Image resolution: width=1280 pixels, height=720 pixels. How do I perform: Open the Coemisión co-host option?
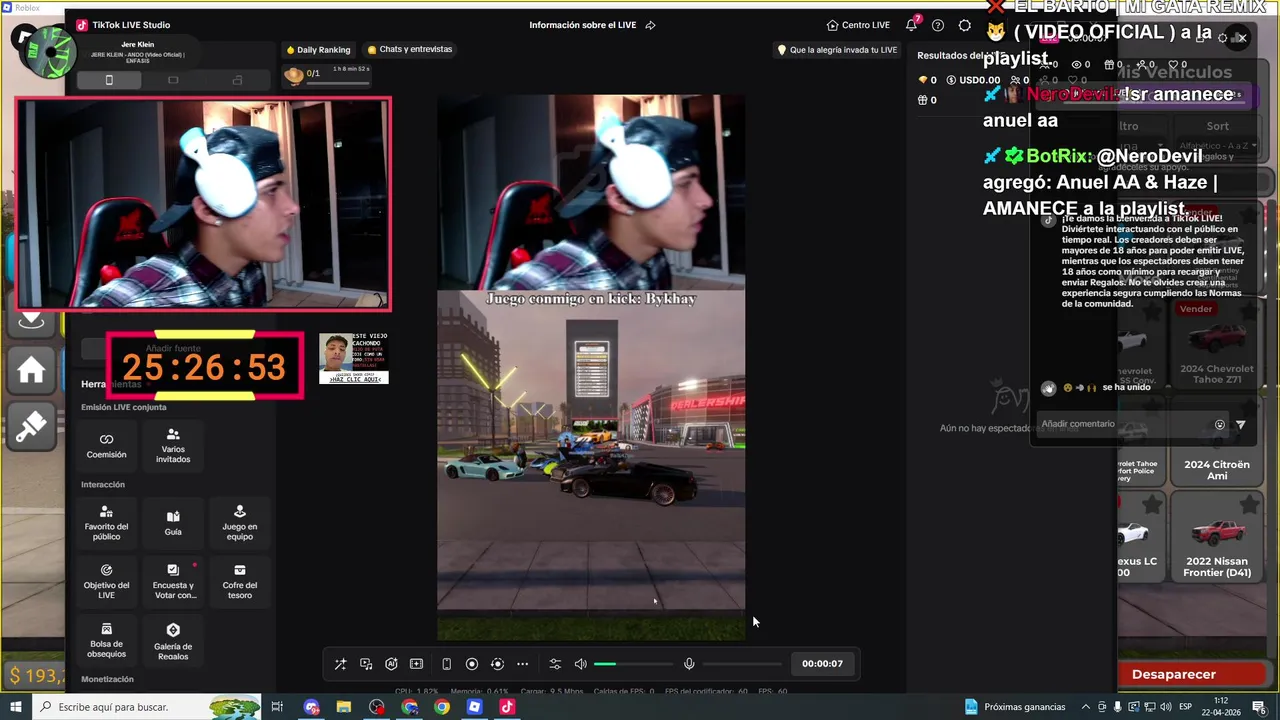tap(106, 445)
